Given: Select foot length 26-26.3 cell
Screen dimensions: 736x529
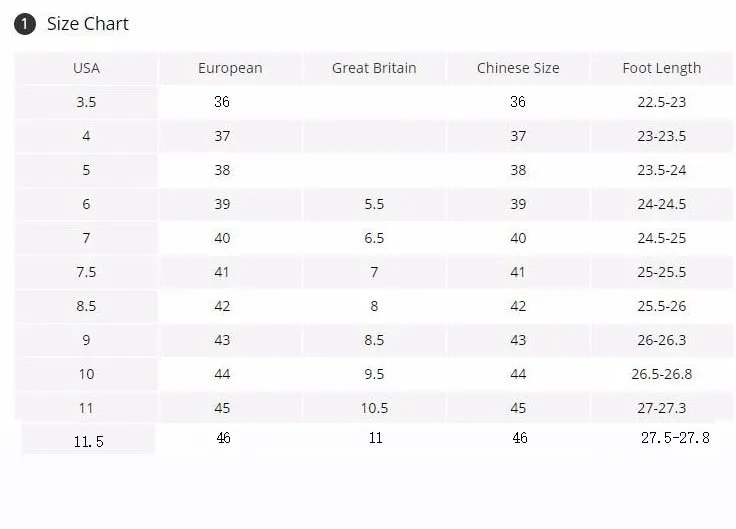Looking at the screenshot, I should click(662, 340).
